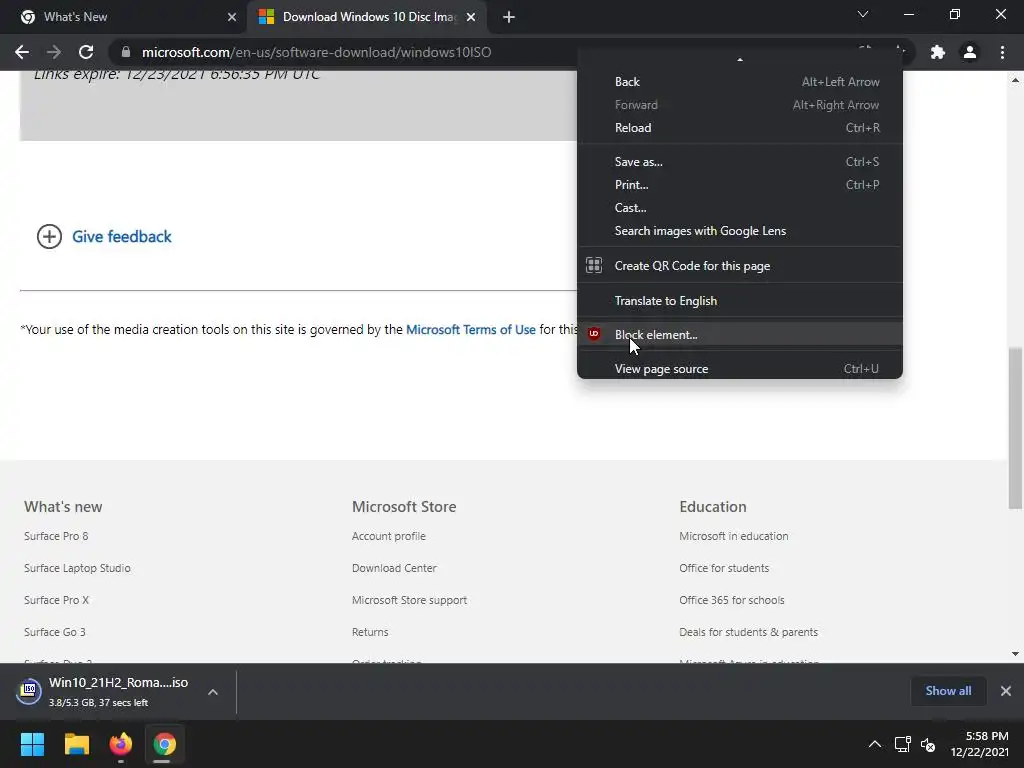Screen dimensions: 1024x768
Task: Choose Block element... menu entry
Action: coord(740,334)
